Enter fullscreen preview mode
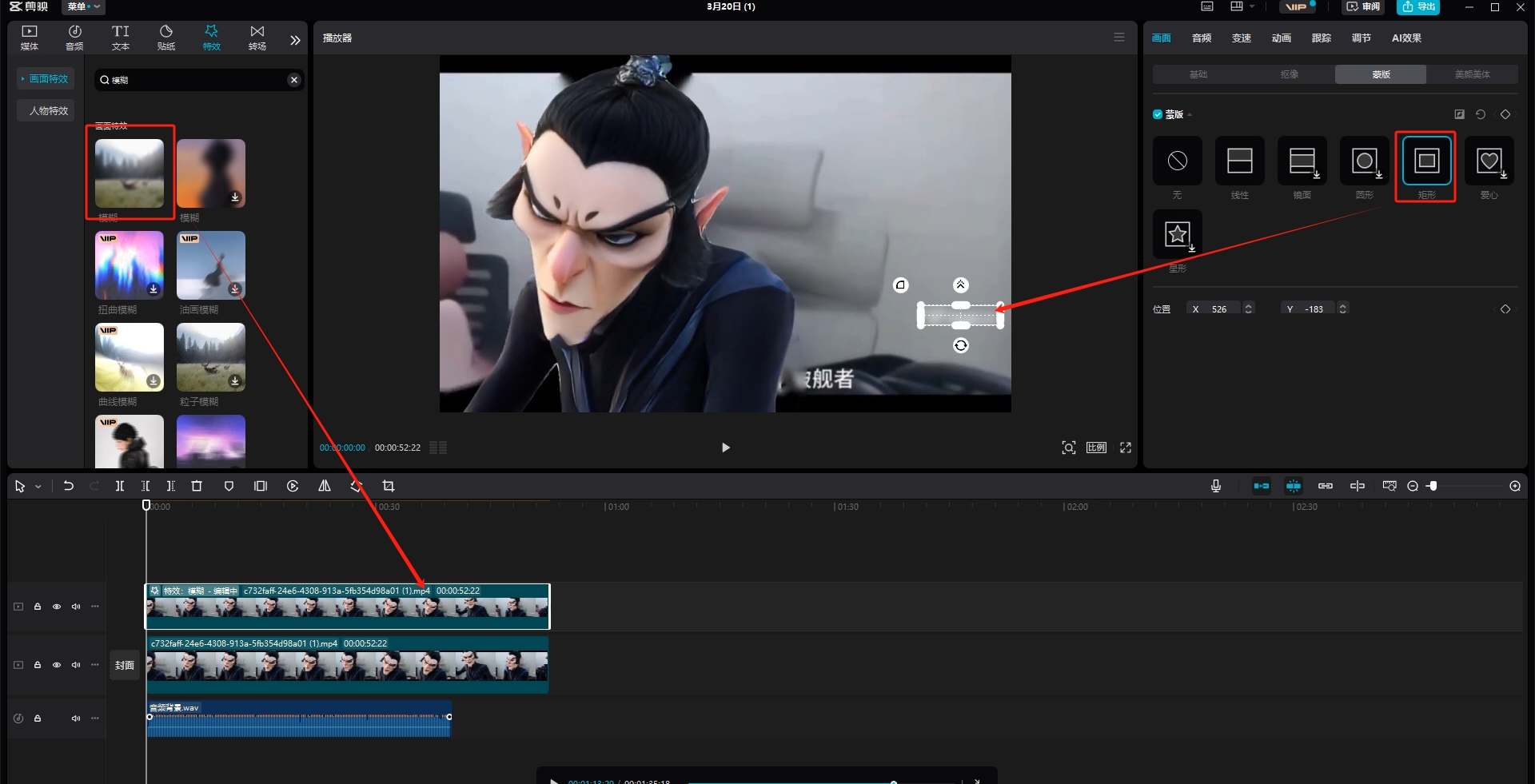This screenshot has height=784, width=1535. 1126,448
